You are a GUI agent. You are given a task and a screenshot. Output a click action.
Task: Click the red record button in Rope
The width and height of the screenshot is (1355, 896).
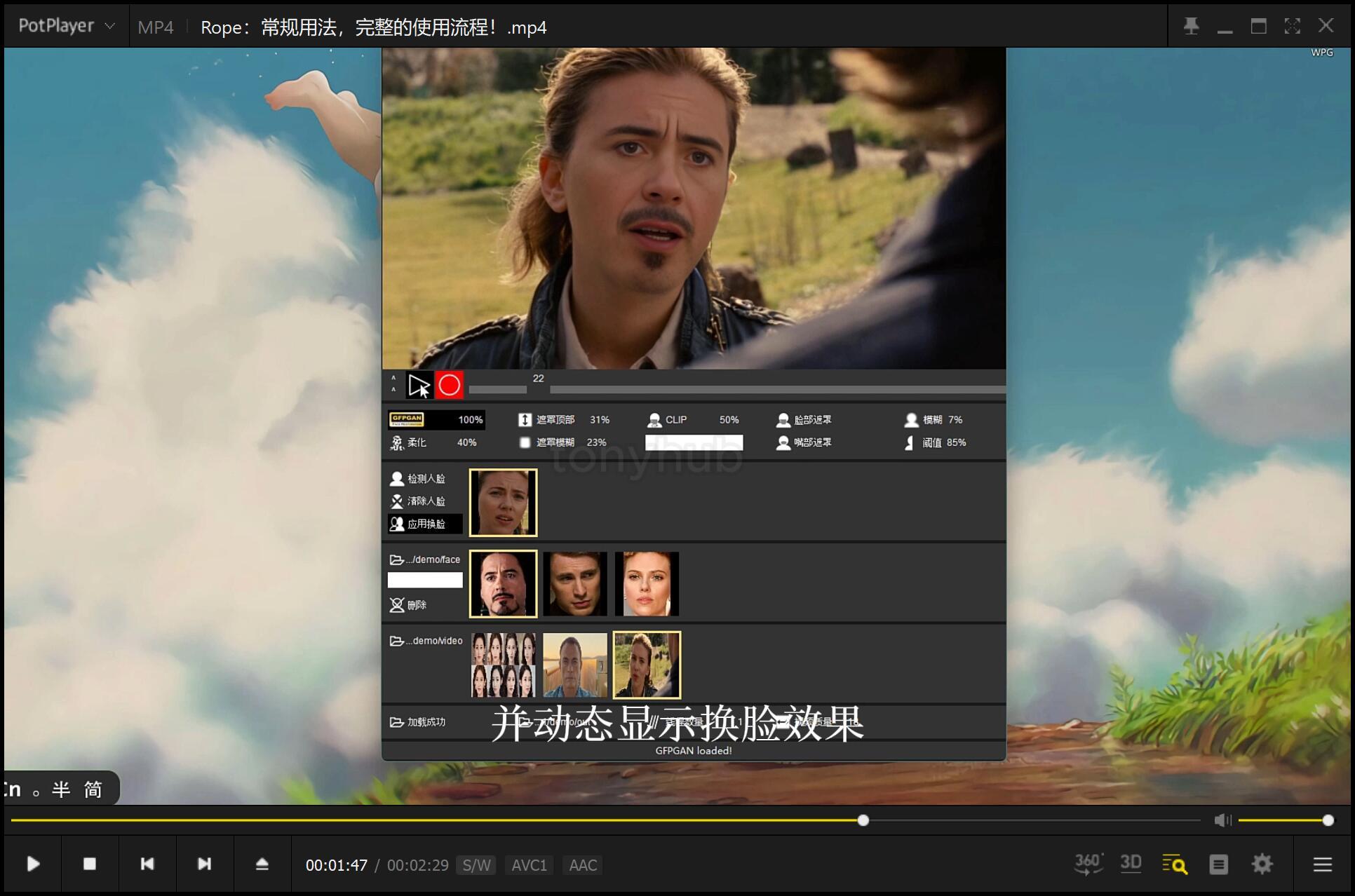pos(450,386)
